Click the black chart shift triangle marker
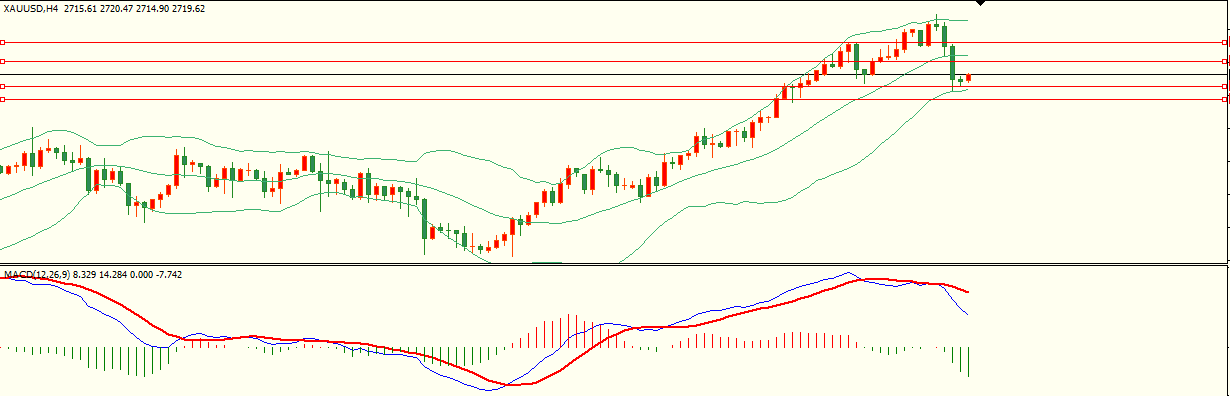The width and height of the screenshot is (1230, 396). click(x=981, y=3)
